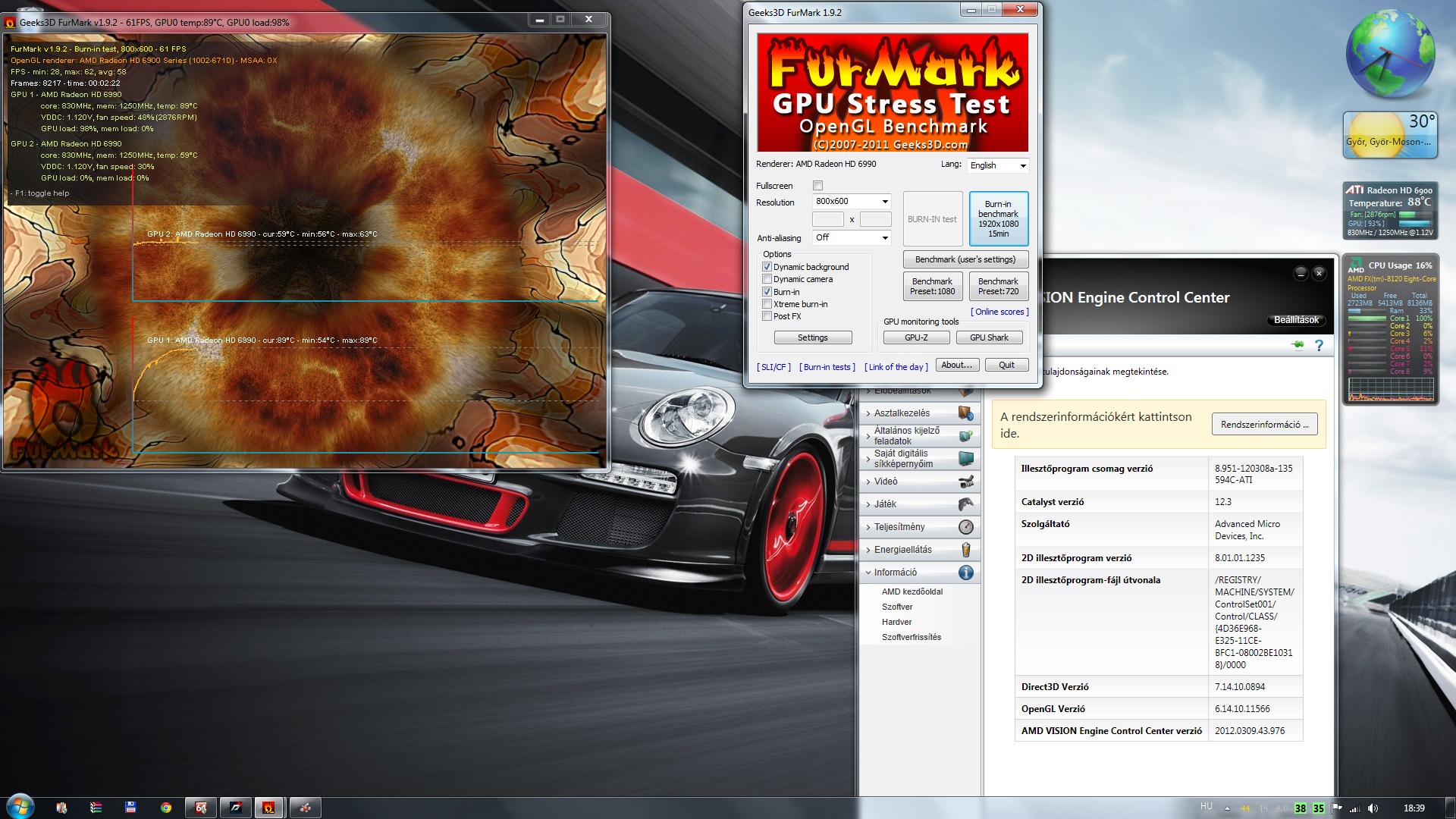The image size is (1456, 819).
Task: Open FurMark Settings button
Action: 812,337
